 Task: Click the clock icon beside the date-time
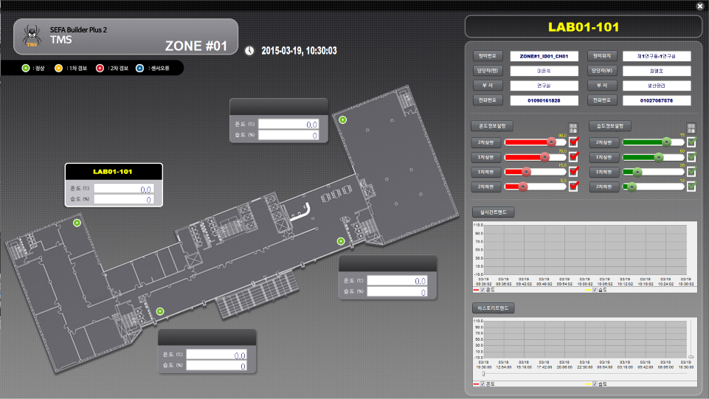coord(249,51)
